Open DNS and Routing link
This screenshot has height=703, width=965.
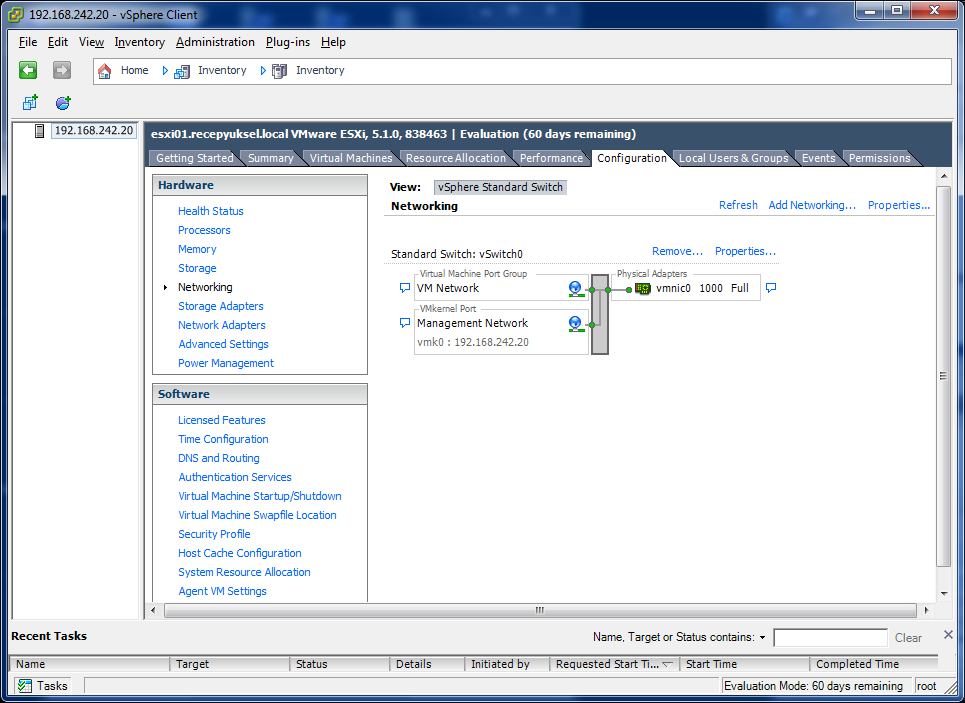click(x=218, y=458)
